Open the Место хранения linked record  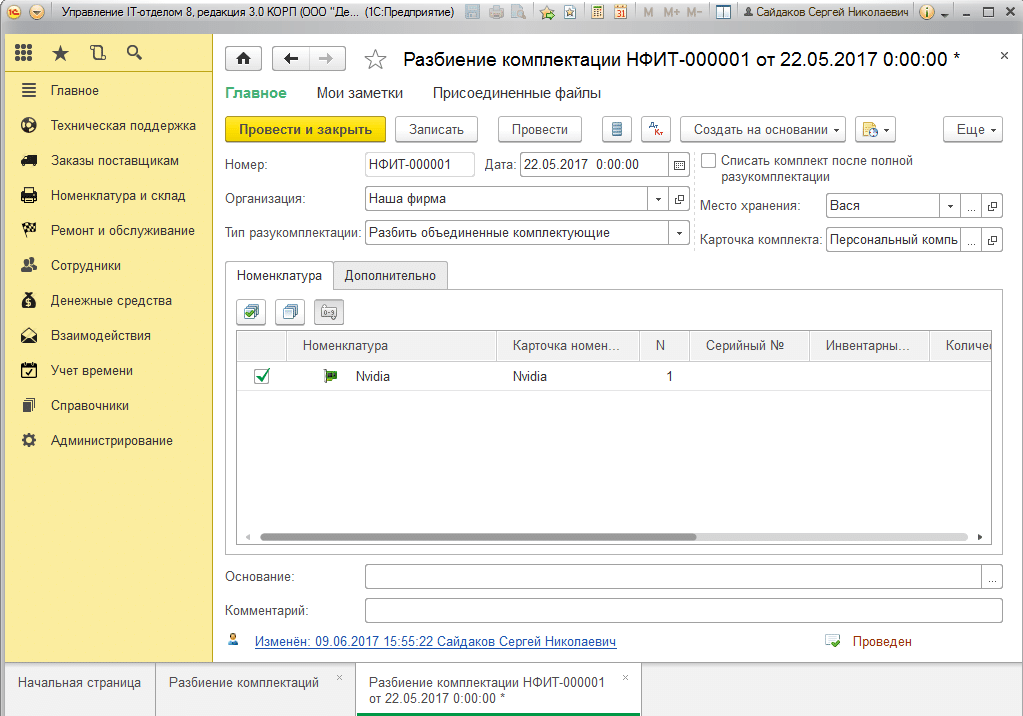pos(992,206)
